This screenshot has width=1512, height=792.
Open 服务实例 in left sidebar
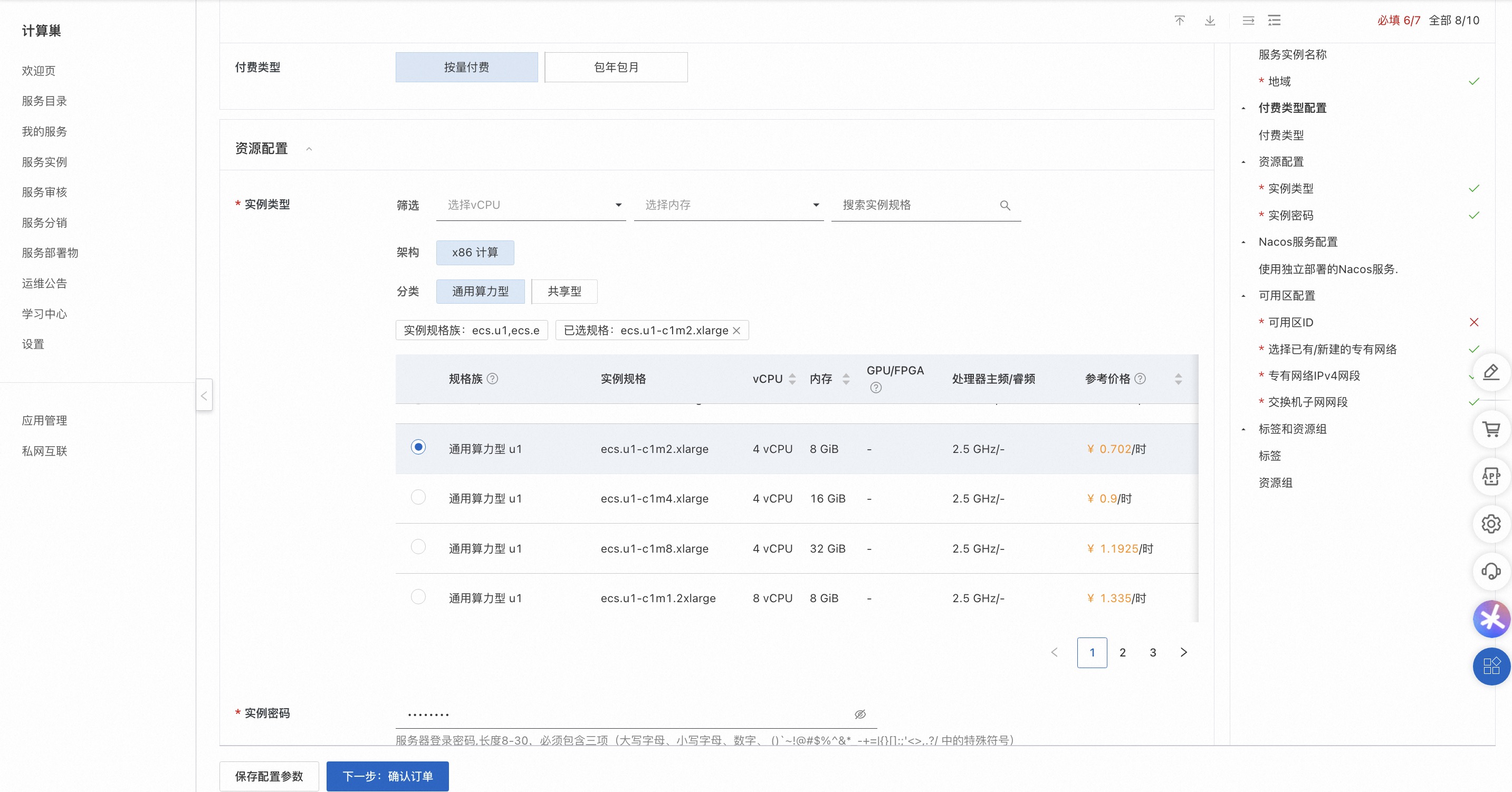point(45,162)
